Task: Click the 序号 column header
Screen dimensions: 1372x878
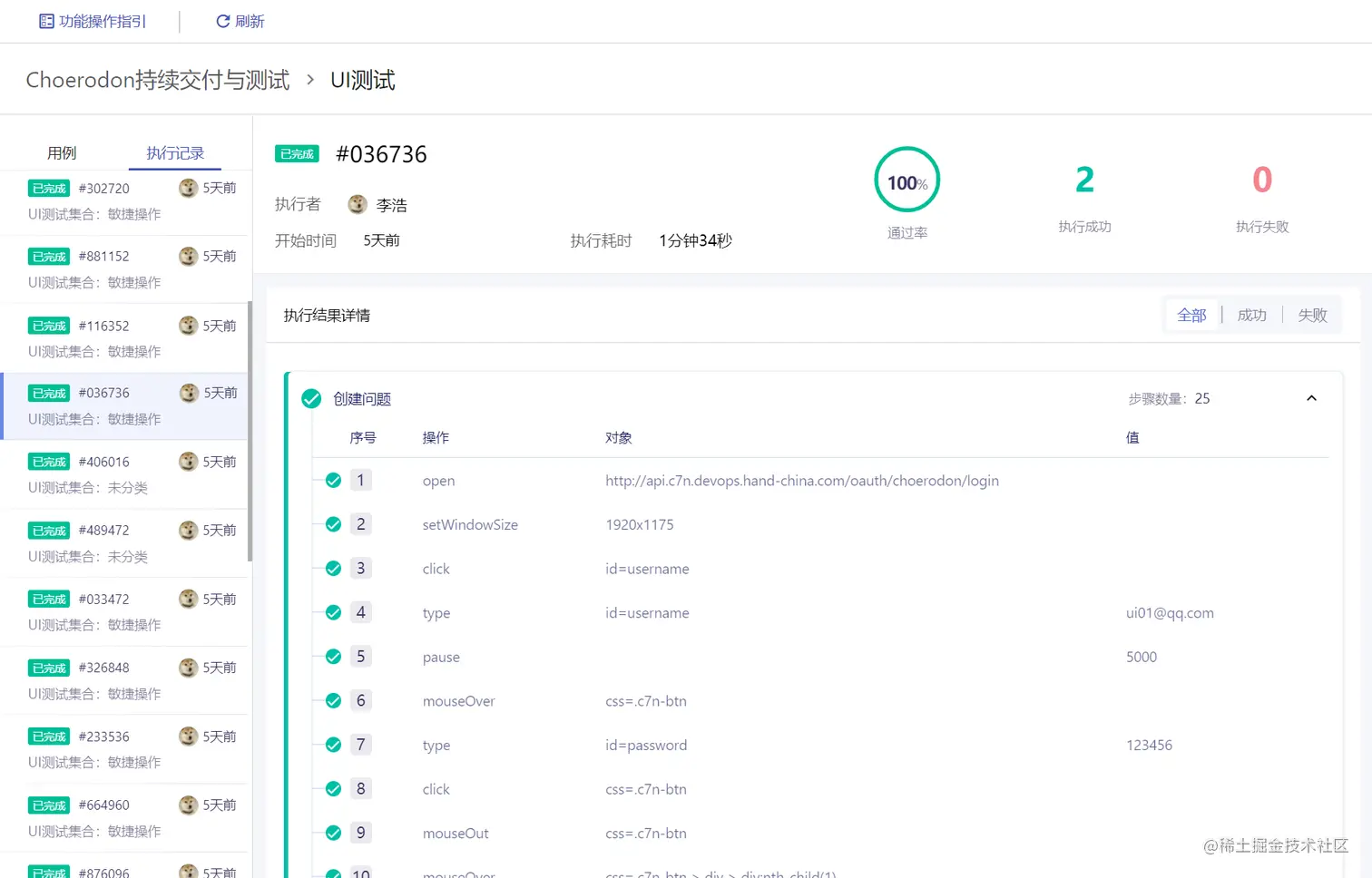Action: [x=363, y=437]
